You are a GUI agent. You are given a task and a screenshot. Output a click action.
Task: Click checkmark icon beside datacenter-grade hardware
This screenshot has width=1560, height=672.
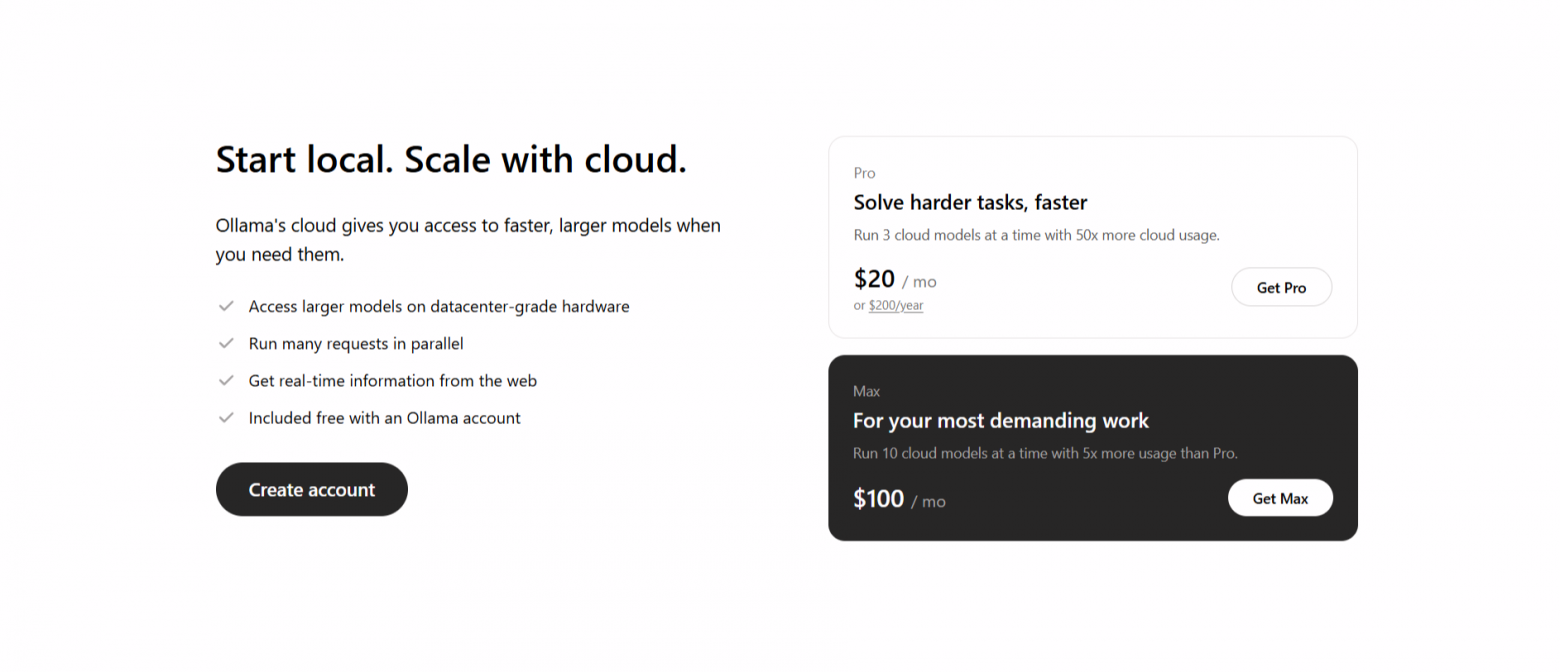(226, 306)
